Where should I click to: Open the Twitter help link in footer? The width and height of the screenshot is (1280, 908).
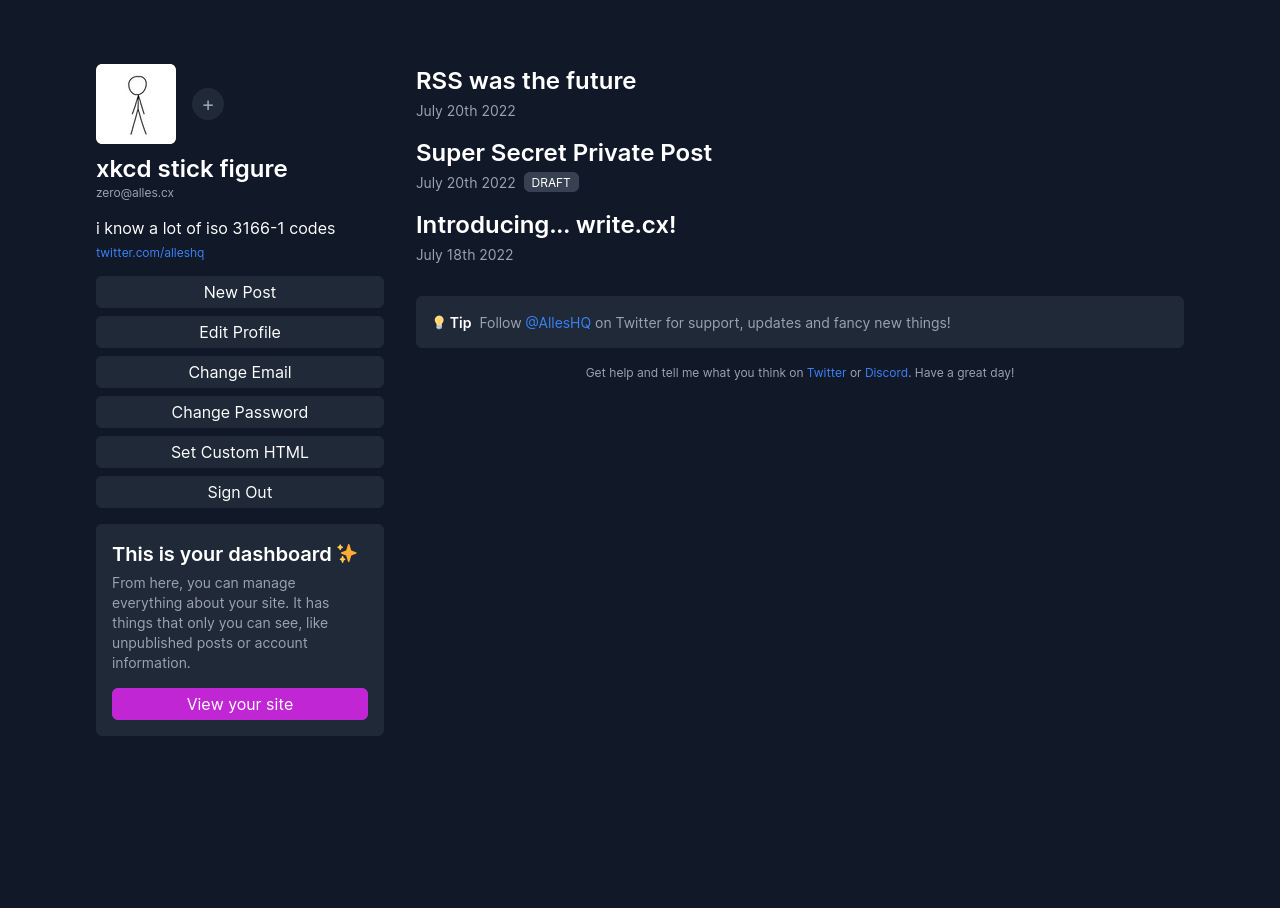pyautogui.click(x=826, y=373)
